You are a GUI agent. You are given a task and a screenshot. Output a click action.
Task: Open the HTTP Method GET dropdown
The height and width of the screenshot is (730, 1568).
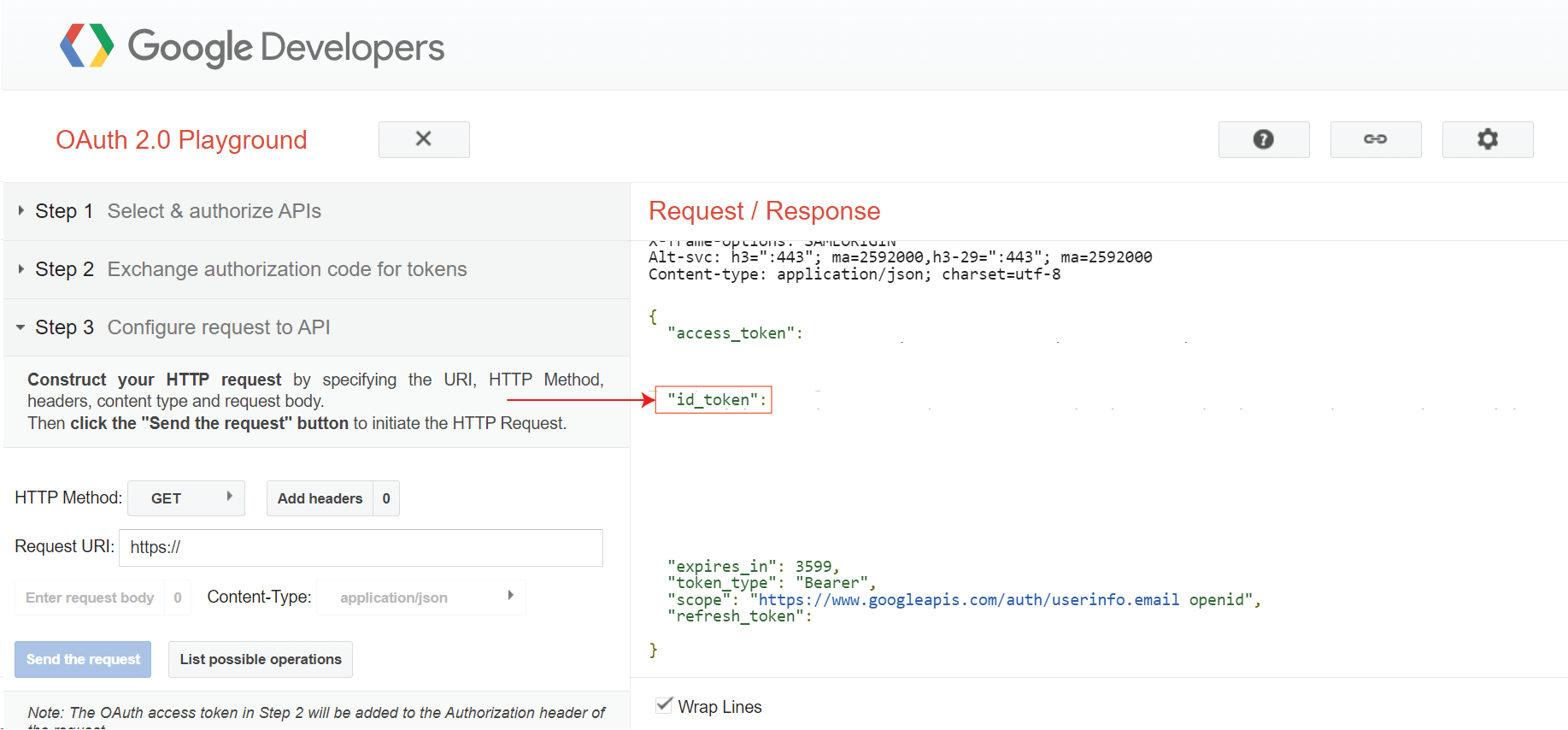(186, 498)
